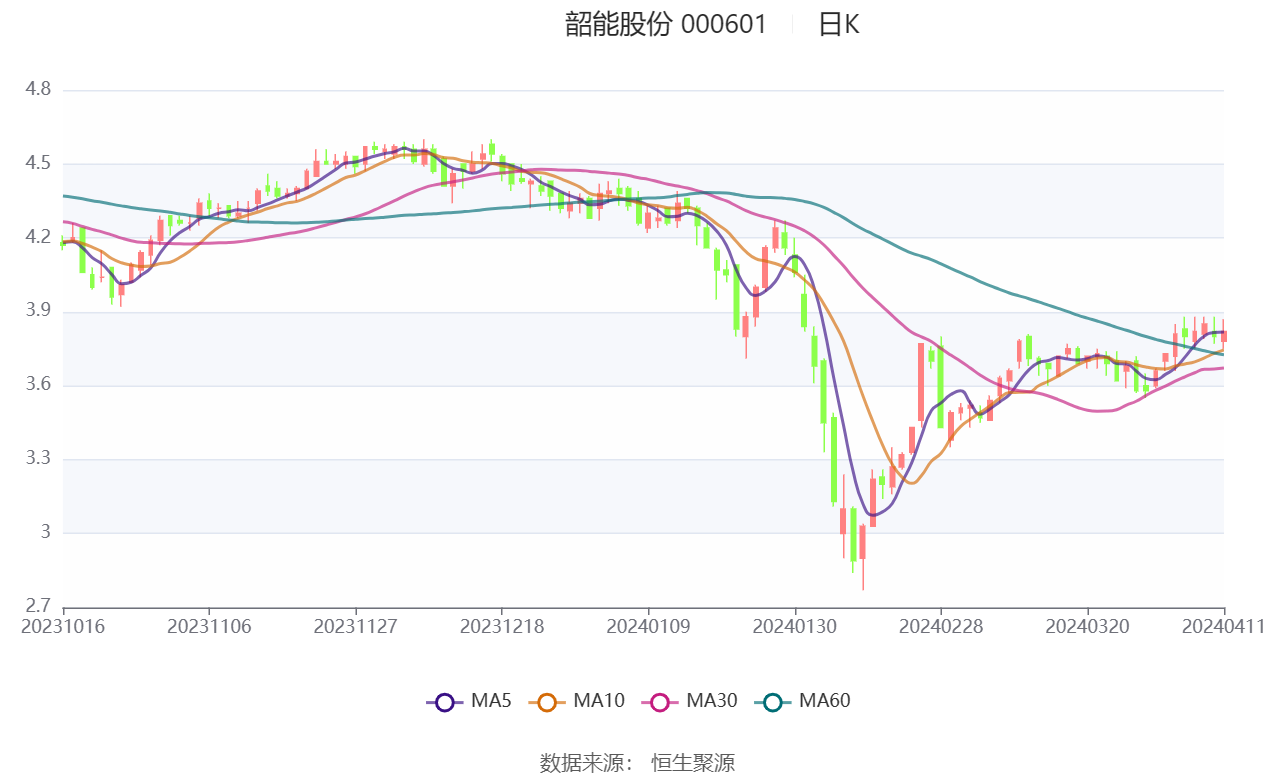Click the 20240320 date axis label

(1087, 627)
